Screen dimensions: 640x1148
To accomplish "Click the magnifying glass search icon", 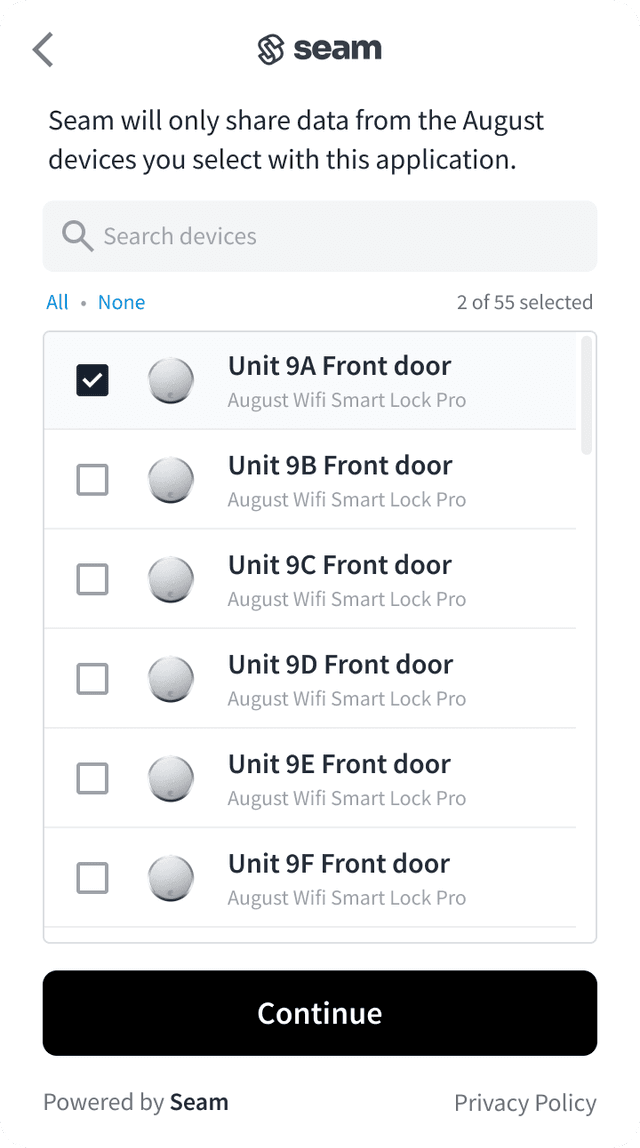I will [x=77, y=236].
